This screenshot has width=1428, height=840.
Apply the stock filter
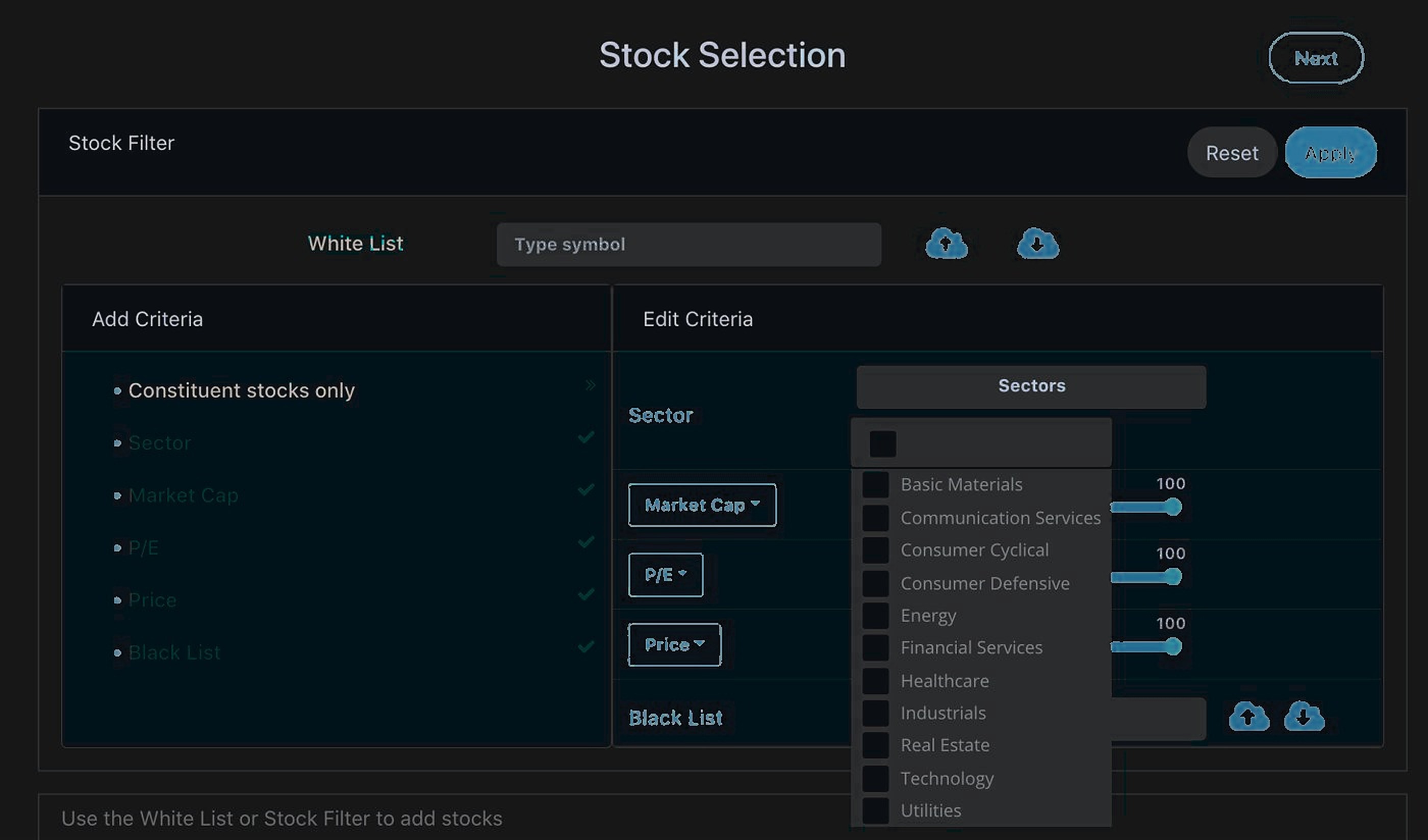[1330, 153]
